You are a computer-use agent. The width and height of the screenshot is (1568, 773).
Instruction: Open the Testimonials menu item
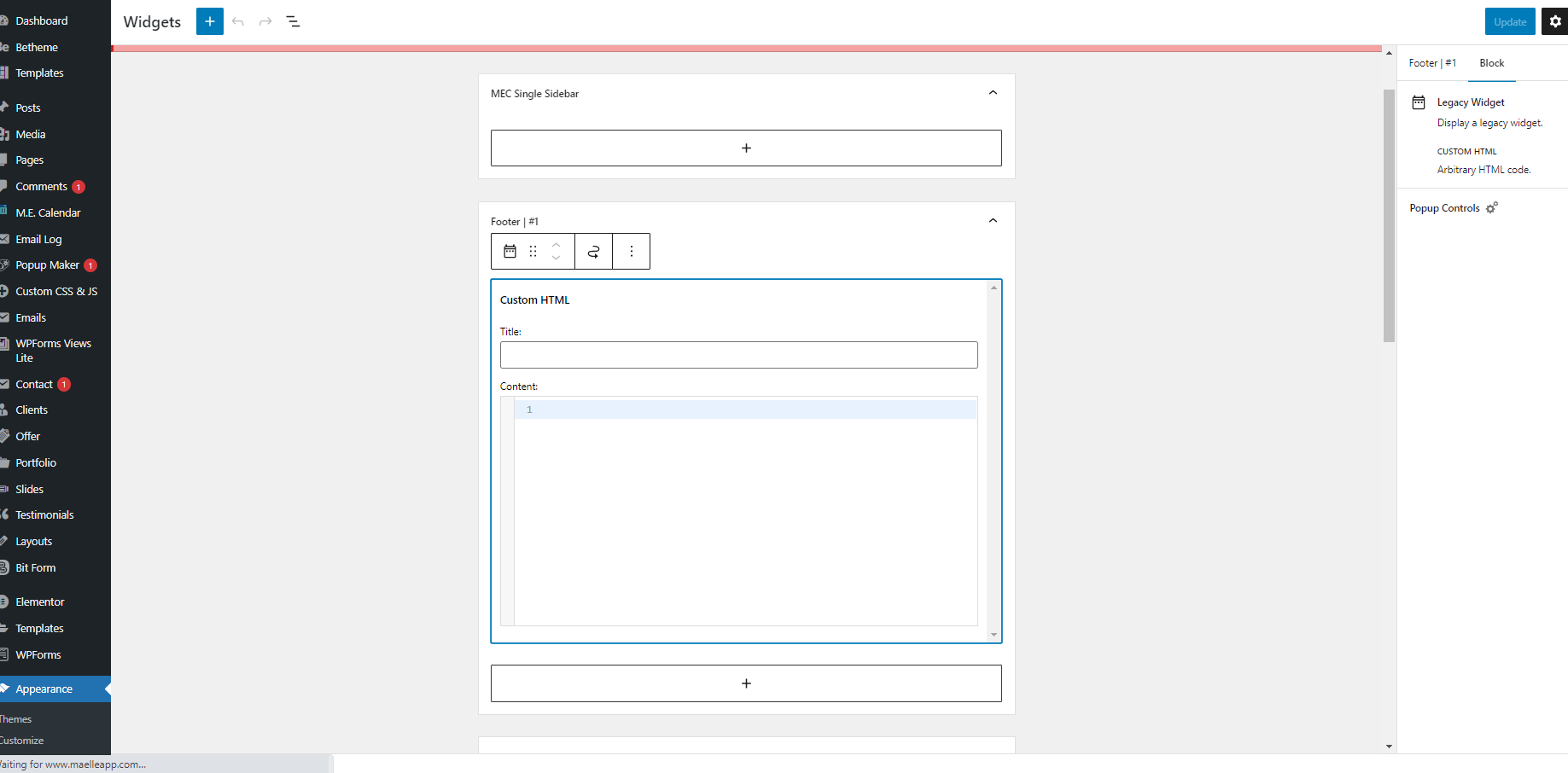(44, 514)
